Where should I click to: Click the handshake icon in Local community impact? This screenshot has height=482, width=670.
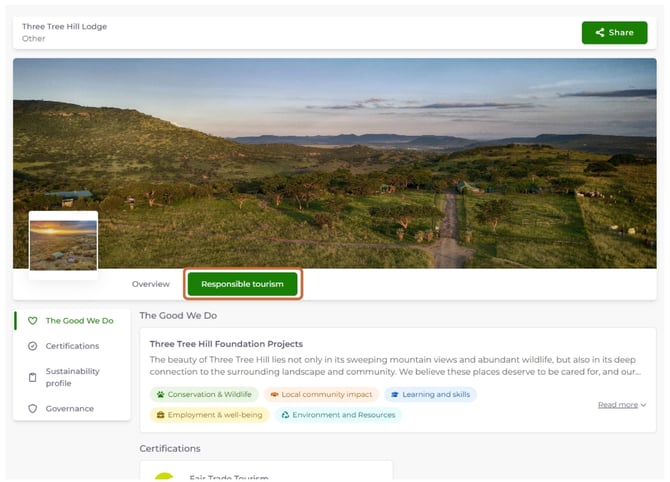(274, 394)
